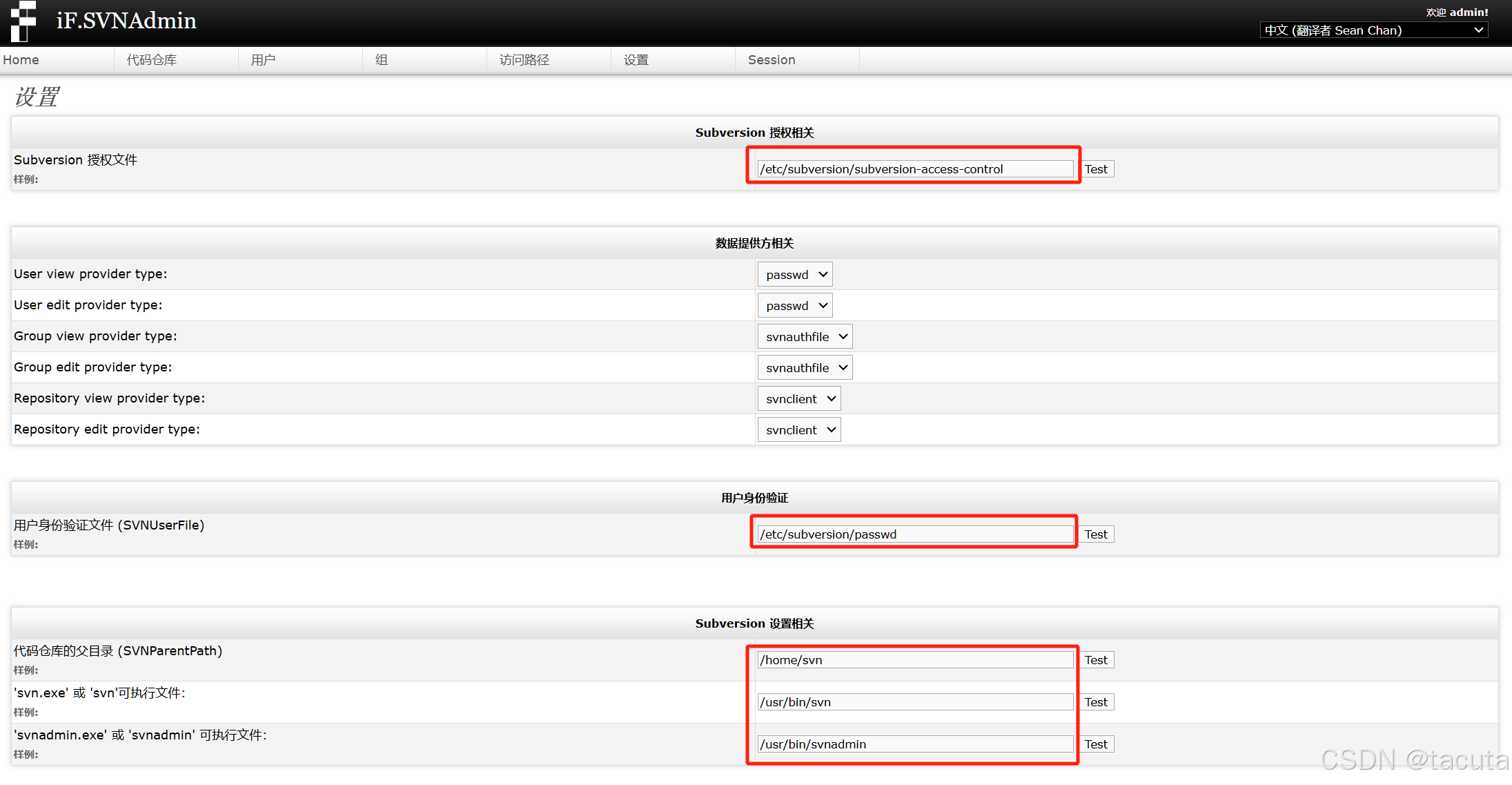The height and width of the screenshot is (785, 1512).
Task: Expand User edit provider type dropdown
Action: (x=795, y=306)
